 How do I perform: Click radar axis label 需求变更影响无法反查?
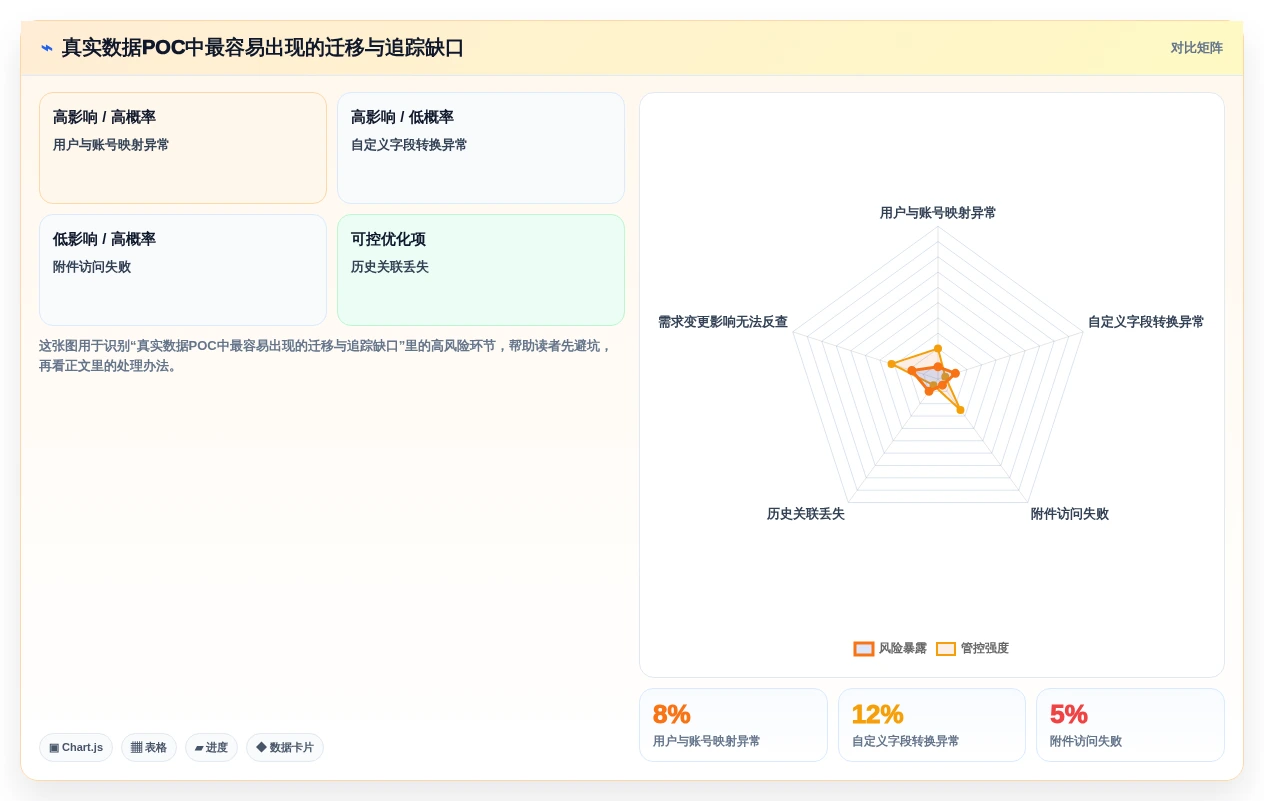pos(723,322)
